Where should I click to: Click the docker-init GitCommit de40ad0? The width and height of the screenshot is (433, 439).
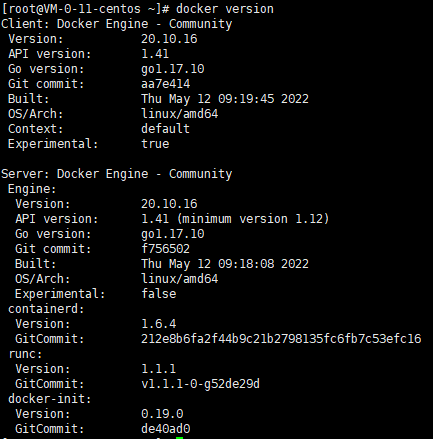(165, 429)
